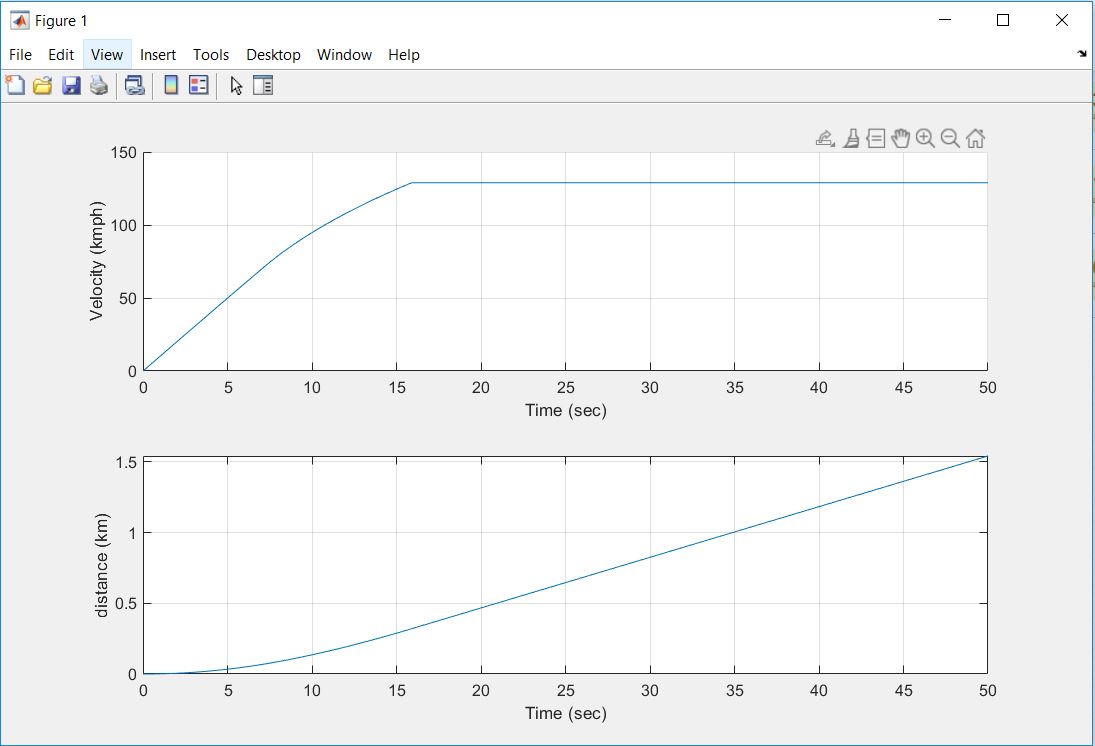Activate the pan hand tool
Image resolution: width=1095 pixels, height=746 pixels.
pyautogui.click(x=901, y=138)
